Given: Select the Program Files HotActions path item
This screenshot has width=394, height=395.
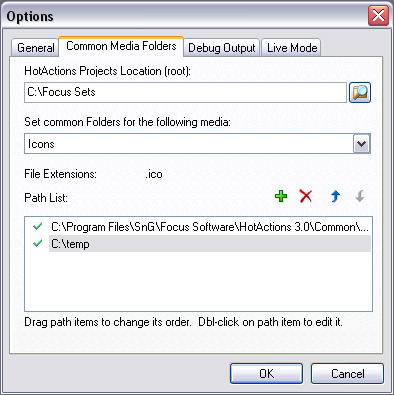Looking at the screenshot, I should pyautogui.click(x=210, y=227).
